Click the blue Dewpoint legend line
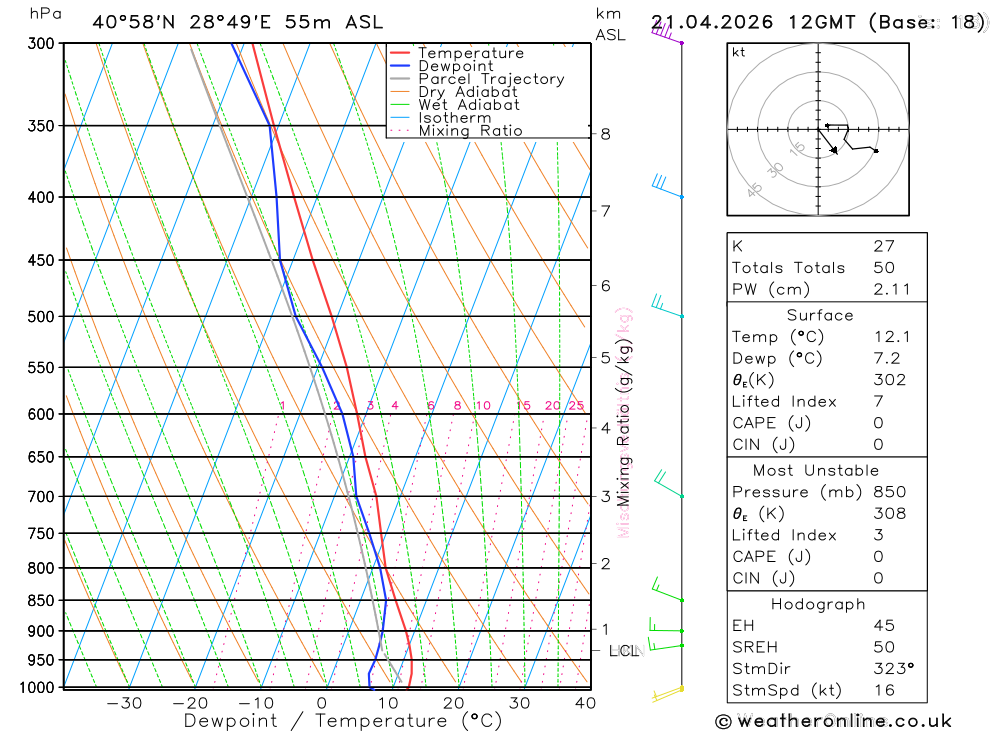The image size is (1000, 733). 400,66
